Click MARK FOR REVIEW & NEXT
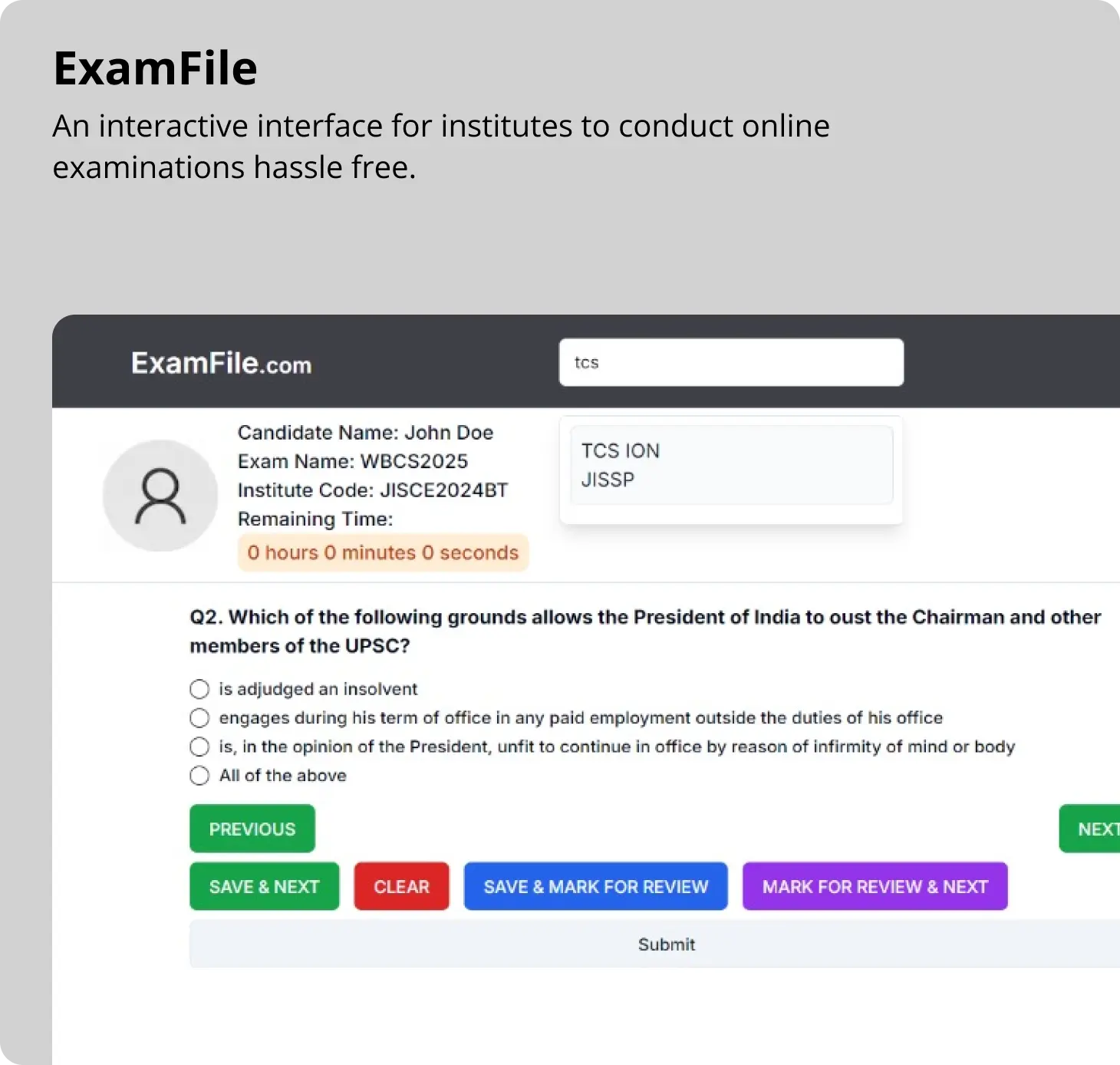Screen dimensions: 1120x1065 click(x=875, y=886)
